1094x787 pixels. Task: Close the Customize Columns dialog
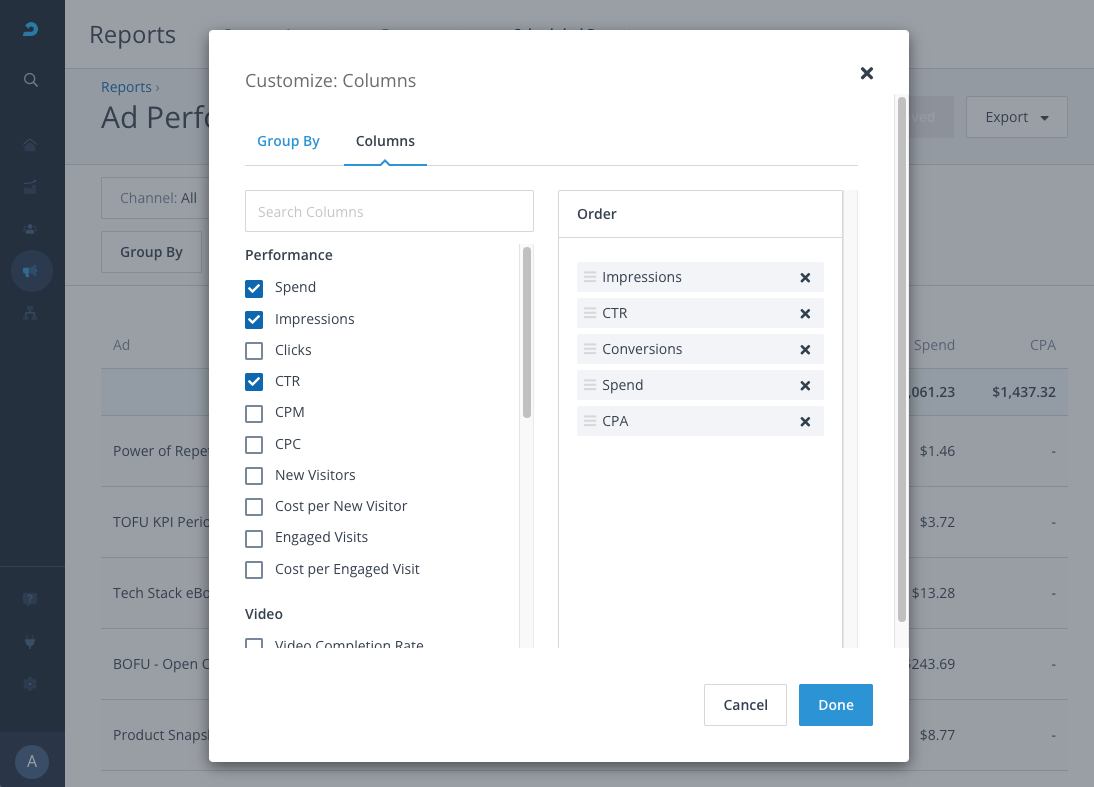tap(867, 73)
